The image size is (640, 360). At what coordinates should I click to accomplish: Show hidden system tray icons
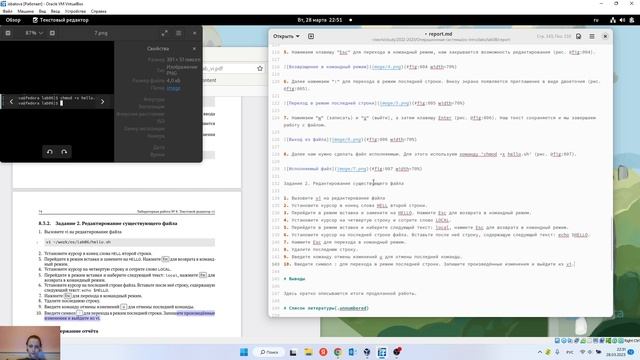click(x=540, y=352)
